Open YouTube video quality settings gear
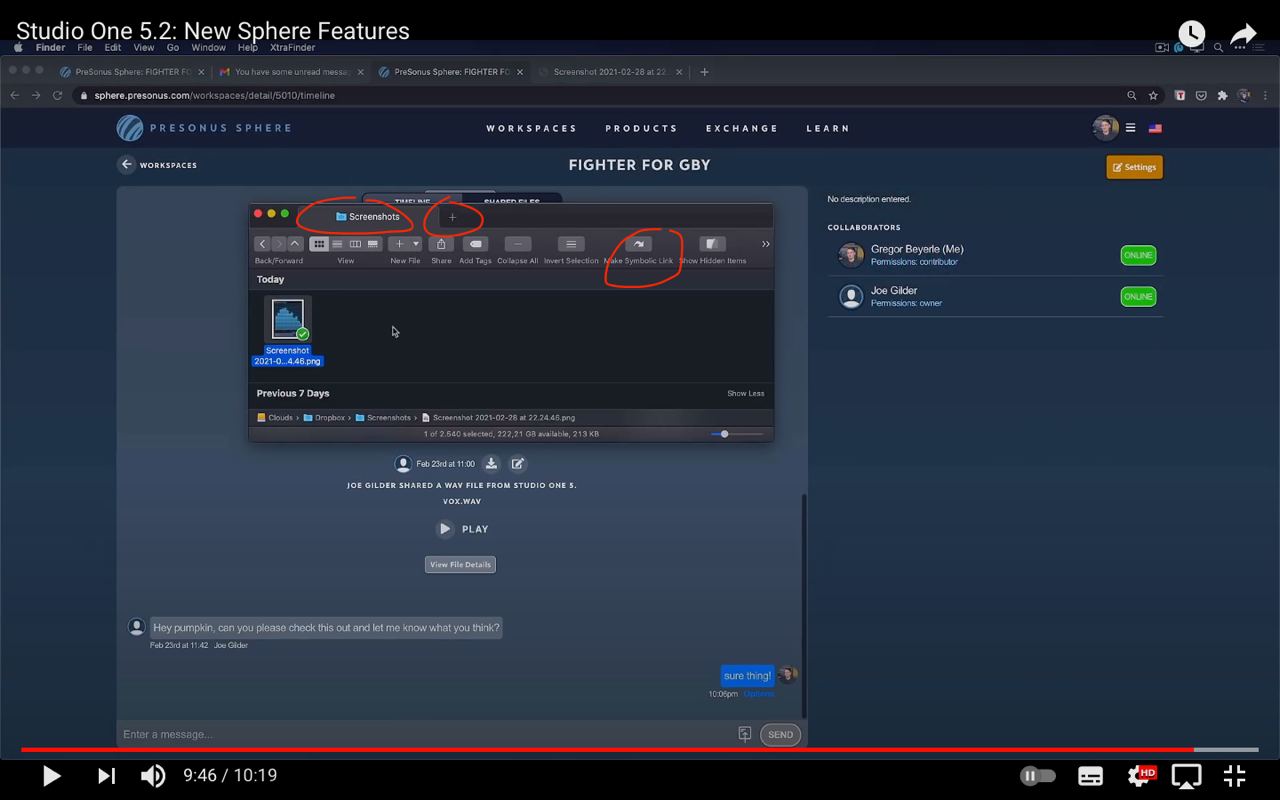 point(1140,775)
